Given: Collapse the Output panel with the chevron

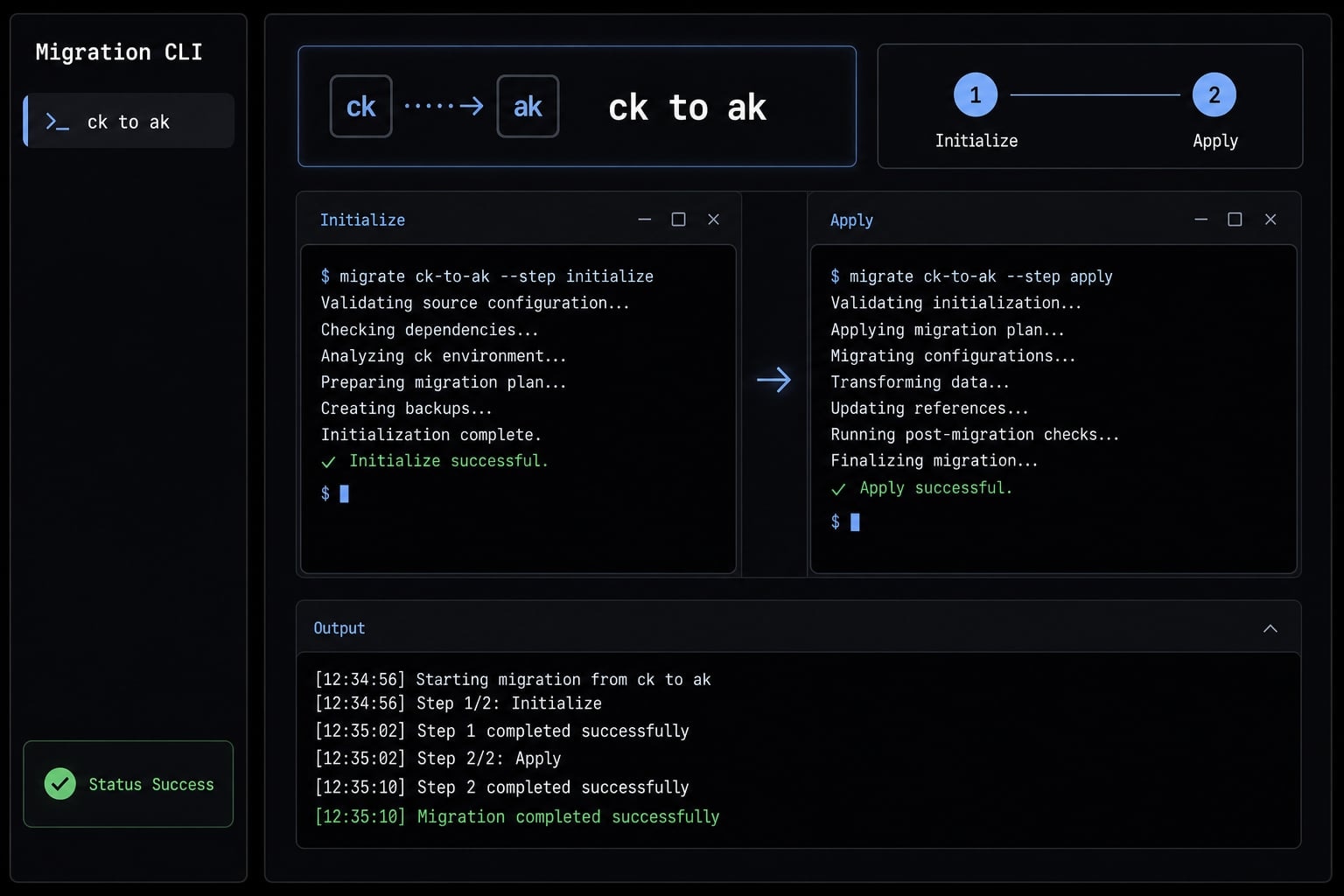Looking at the screenshot, I should tap(1270, 628).
